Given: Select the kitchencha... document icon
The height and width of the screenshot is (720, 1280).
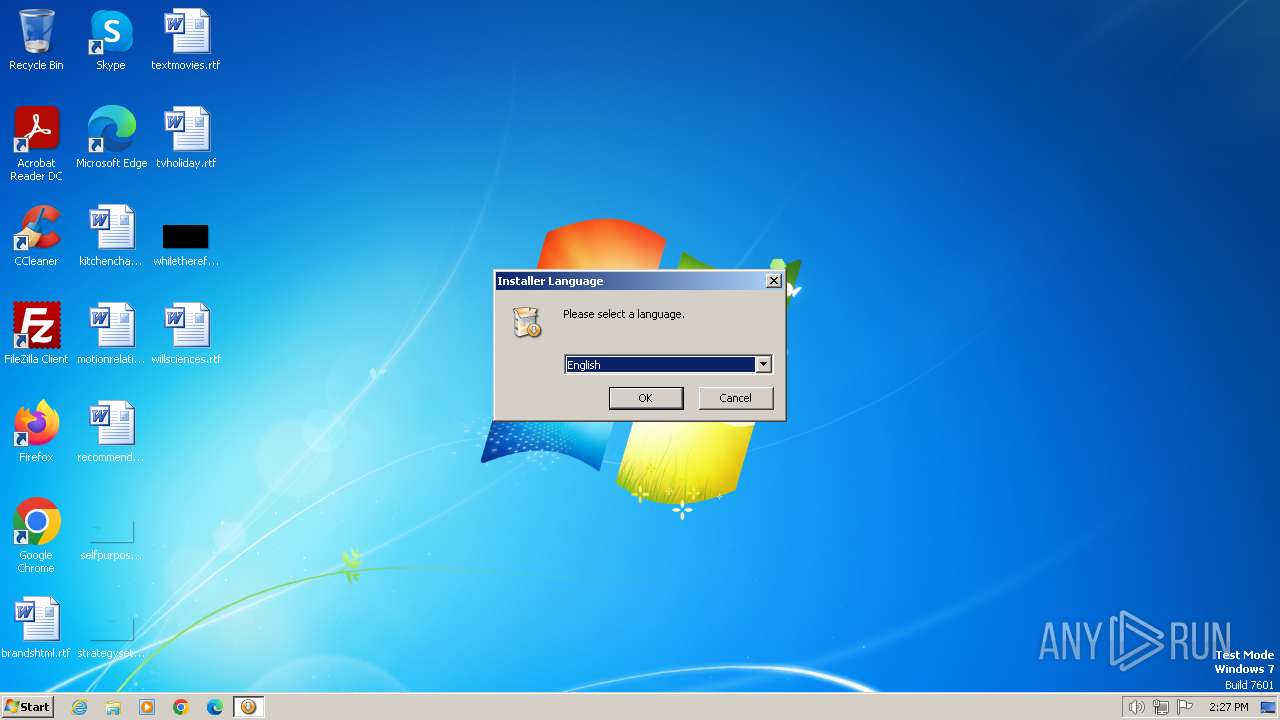Looking at the screenshot, I should [111, 236].
